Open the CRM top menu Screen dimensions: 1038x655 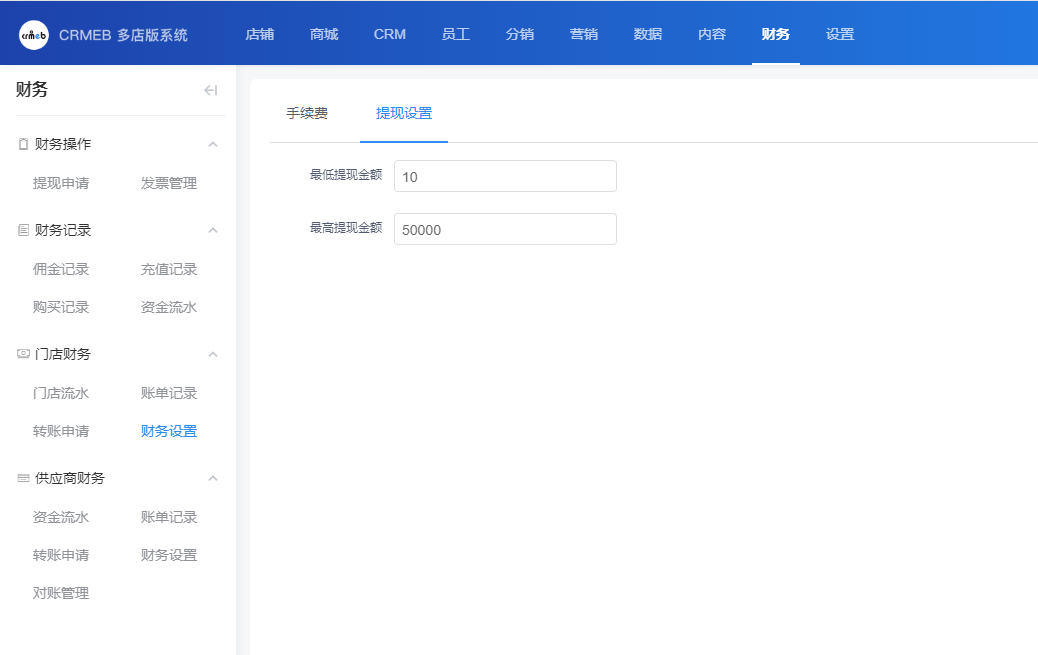pyautogui.click(x=390, y=34)
